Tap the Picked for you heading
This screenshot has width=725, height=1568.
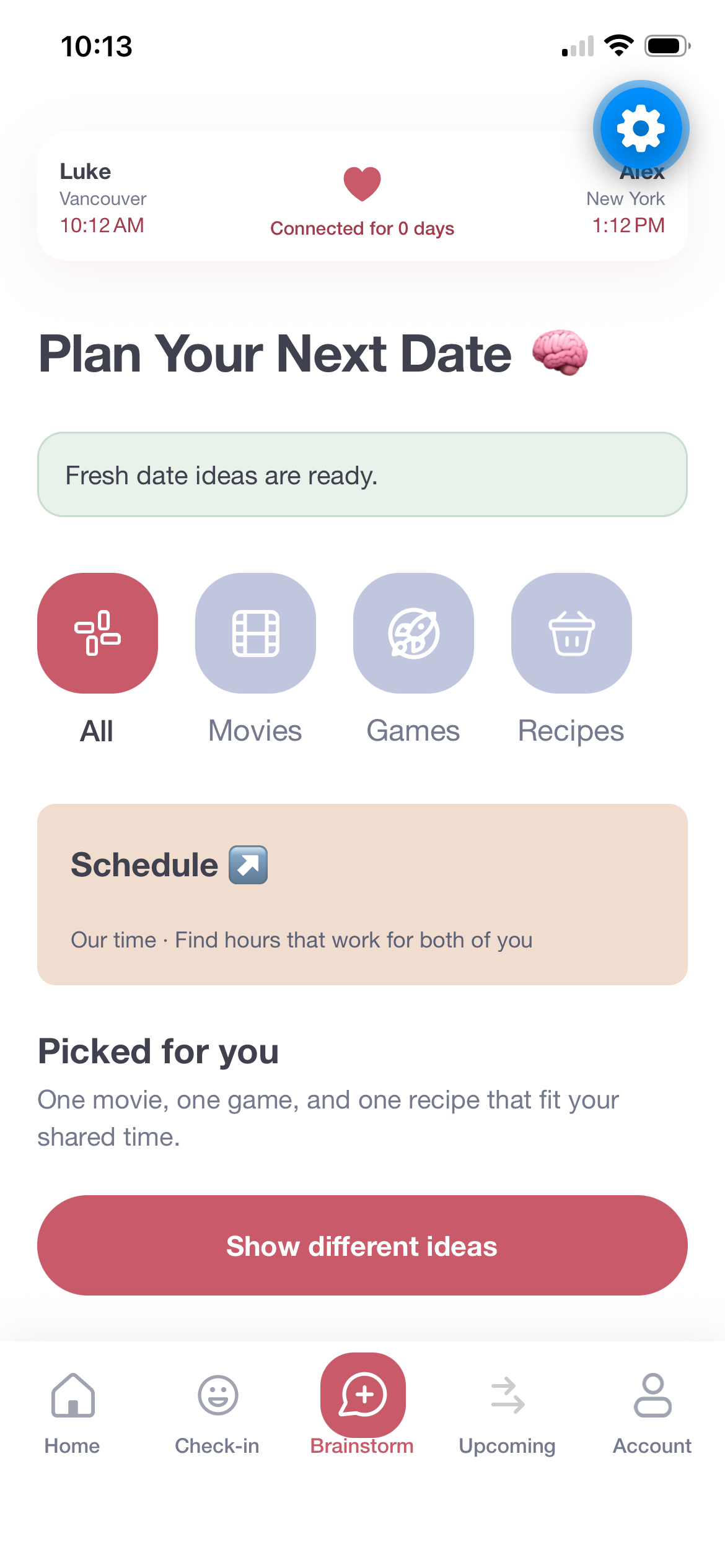click(x=159, y=1052)
